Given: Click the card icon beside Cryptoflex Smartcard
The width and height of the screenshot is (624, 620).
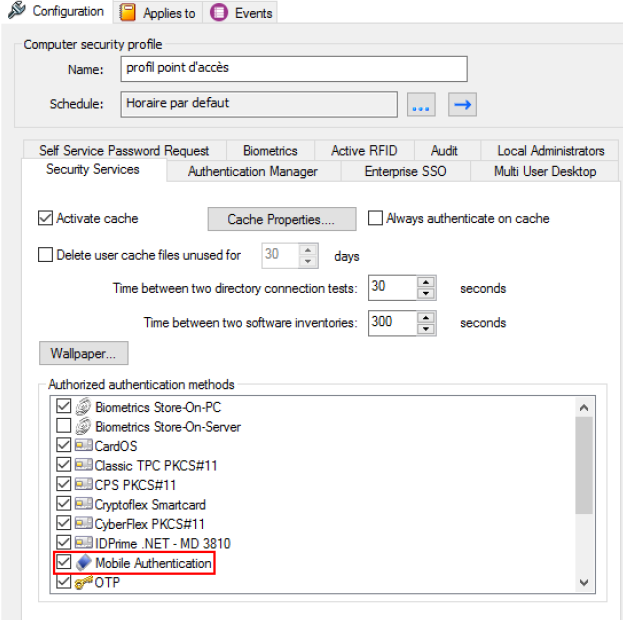Looking at the screenshot, I should [84, 503].
